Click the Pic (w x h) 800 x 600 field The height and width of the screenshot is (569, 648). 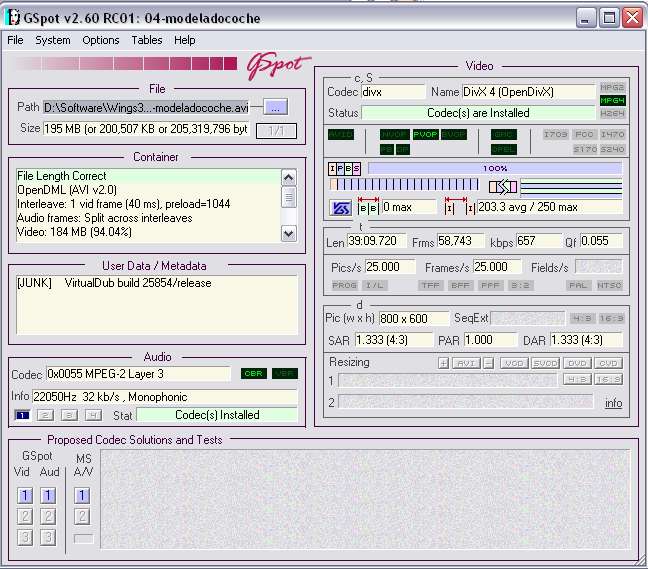click(414, 319)
